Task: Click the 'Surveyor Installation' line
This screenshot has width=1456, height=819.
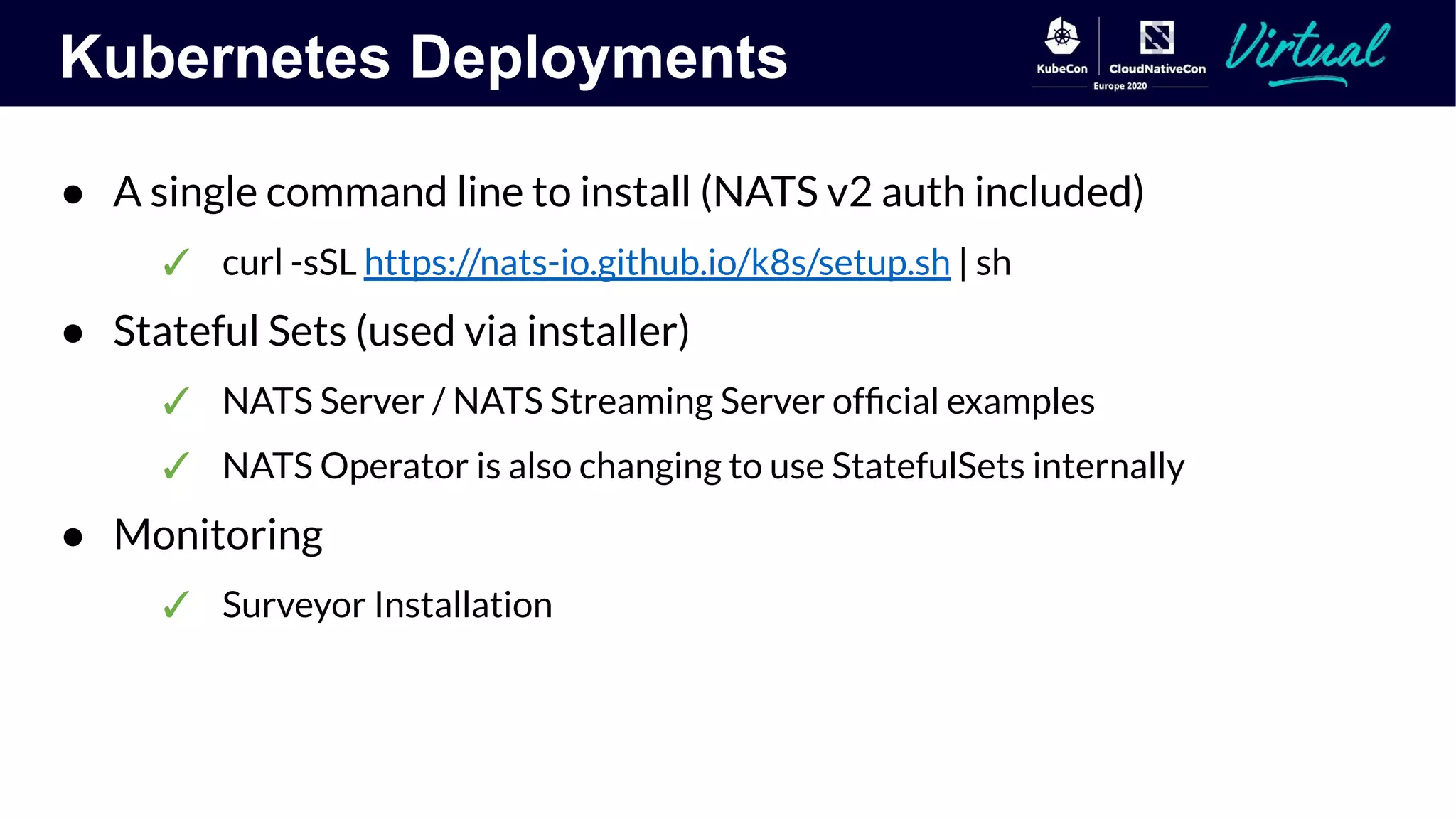Action: [x=387, y=605]
